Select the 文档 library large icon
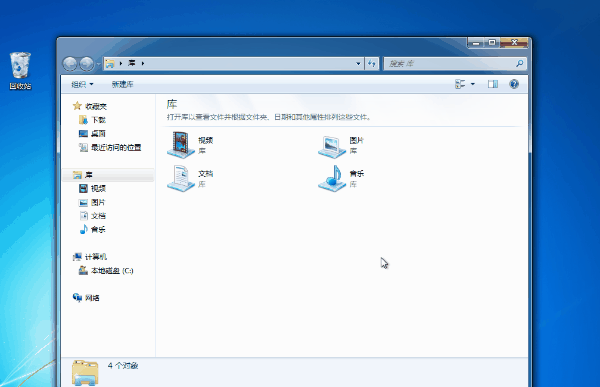The height and width of the screenshot is (387, 600). [x=181, y=178]
